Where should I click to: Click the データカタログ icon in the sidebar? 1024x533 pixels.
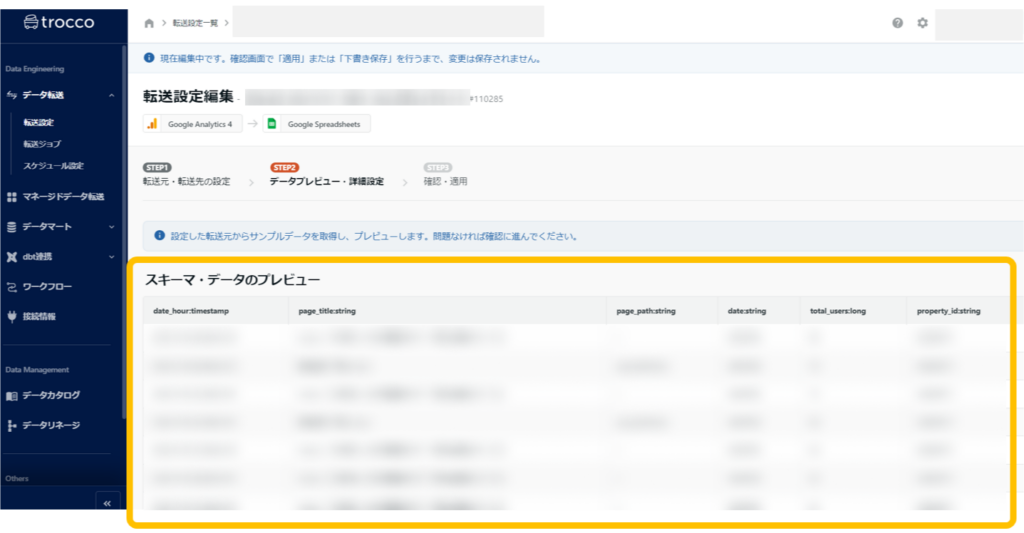pos(12,395)
